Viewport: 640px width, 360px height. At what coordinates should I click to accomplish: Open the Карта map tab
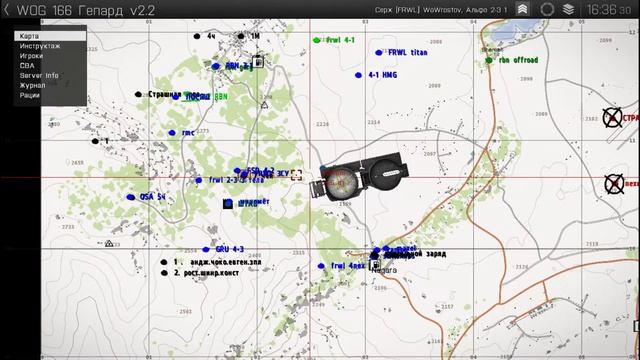click(50, 36)
